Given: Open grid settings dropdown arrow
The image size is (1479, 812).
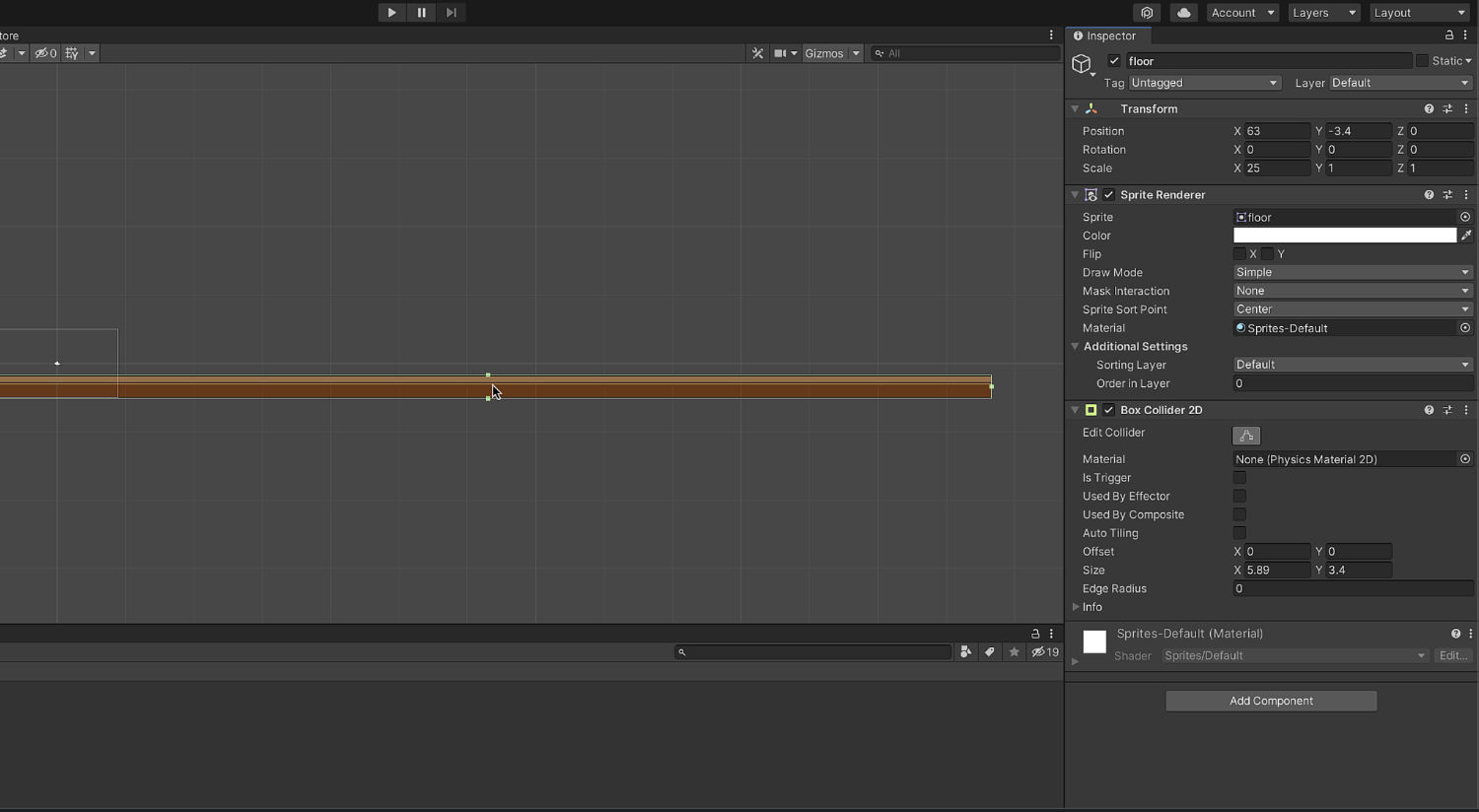Looking at the screenshot, I should (92, 53).
